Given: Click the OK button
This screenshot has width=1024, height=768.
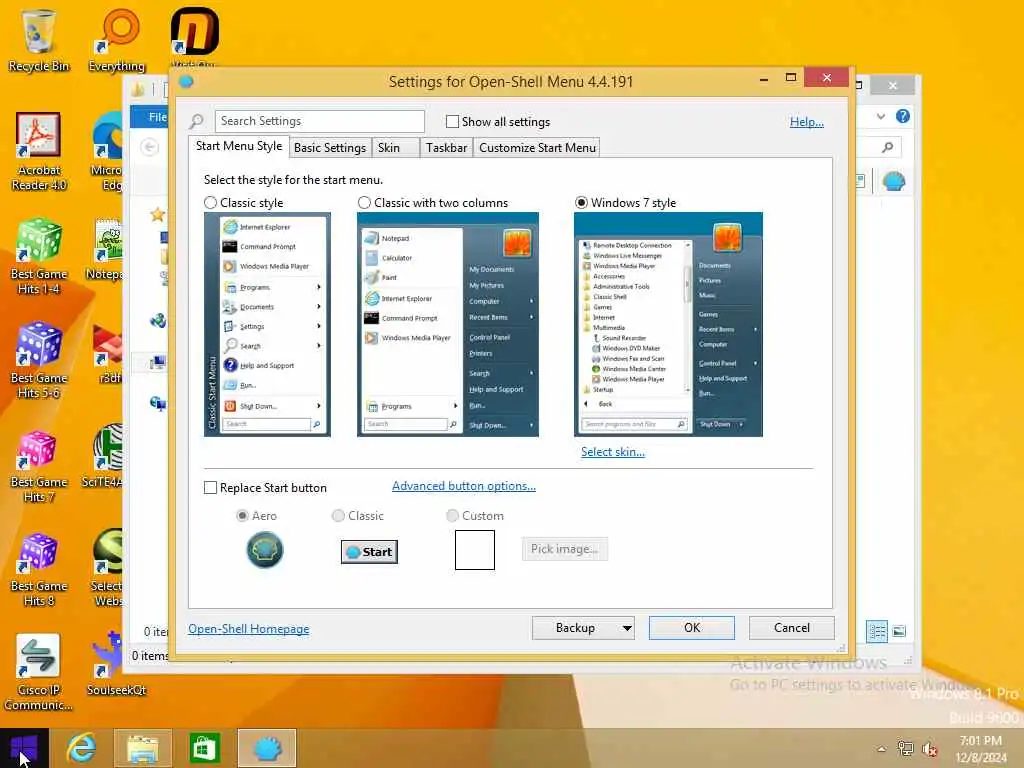Looking at the screenshot, I should [x=692, y=628].
